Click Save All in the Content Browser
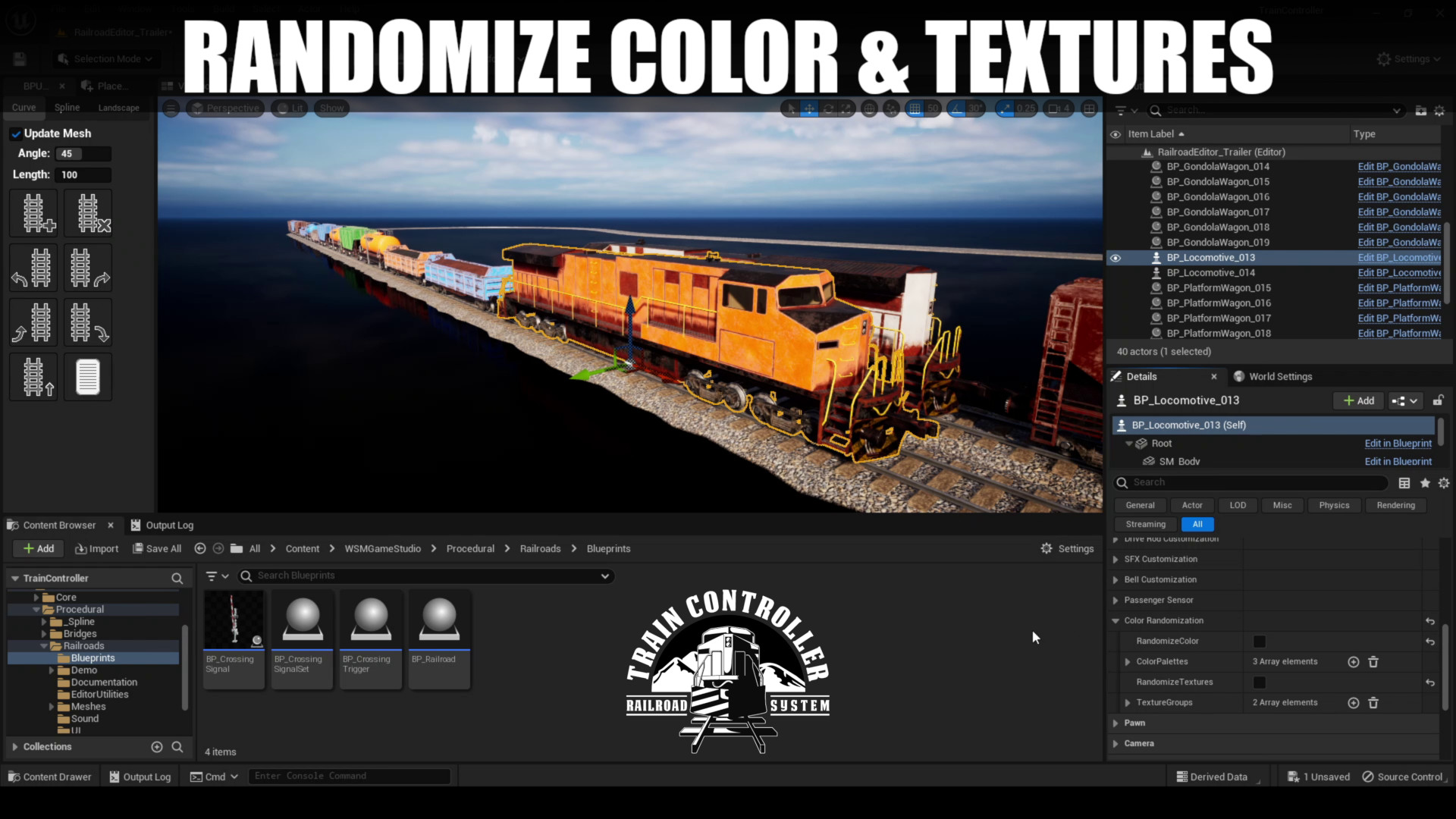This screenshot has width=1456, height=819. pos(157,548)
